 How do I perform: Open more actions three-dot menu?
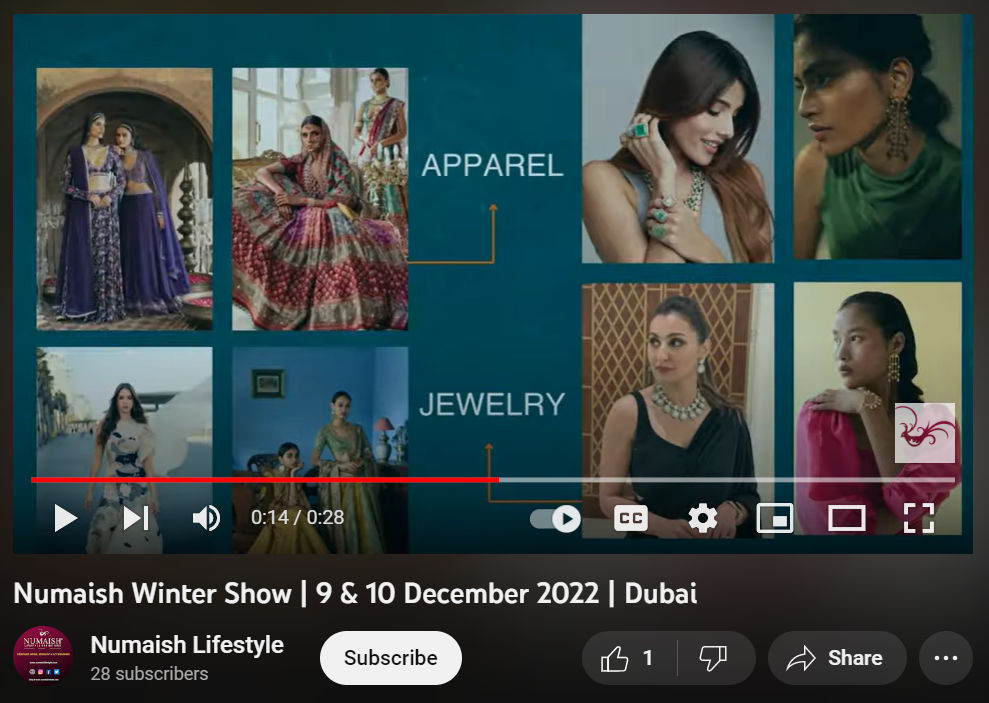(x=945, y=658)
